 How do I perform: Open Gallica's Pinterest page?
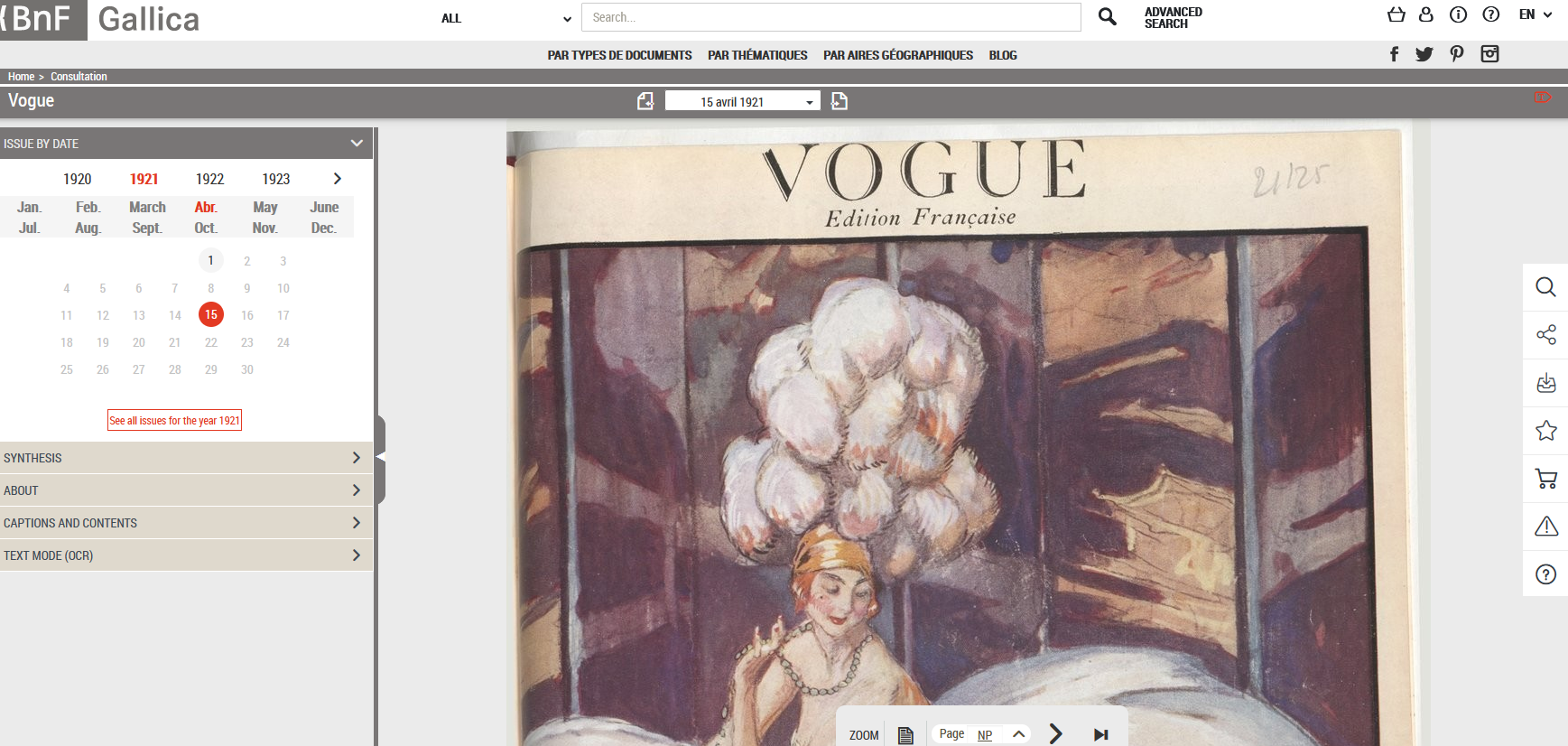pos(1457,54)
